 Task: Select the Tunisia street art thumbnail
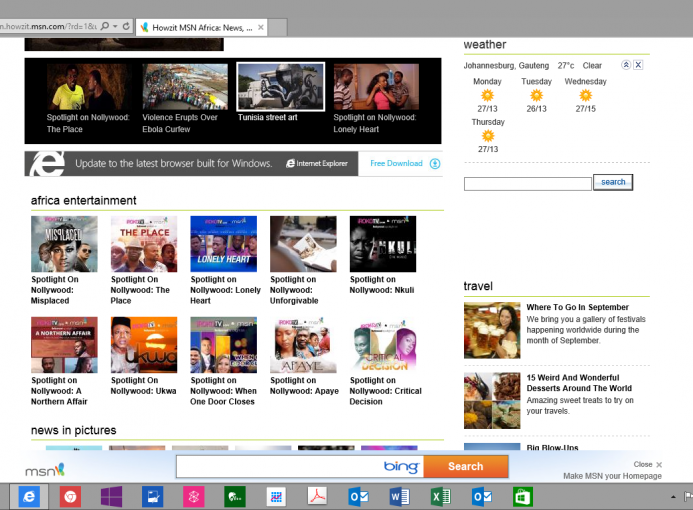(280, 87)
